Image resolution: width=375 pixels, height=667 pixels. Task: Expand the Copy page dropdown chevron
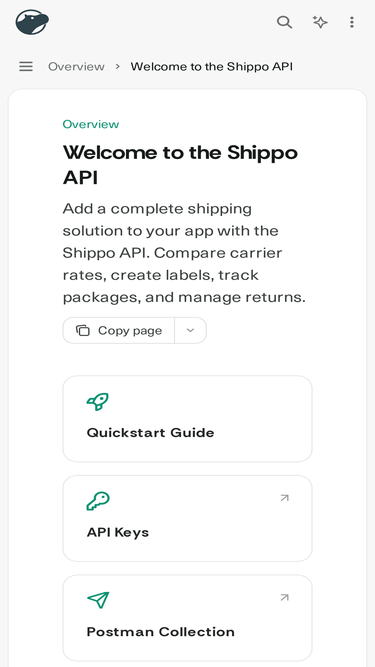point(190,331)
